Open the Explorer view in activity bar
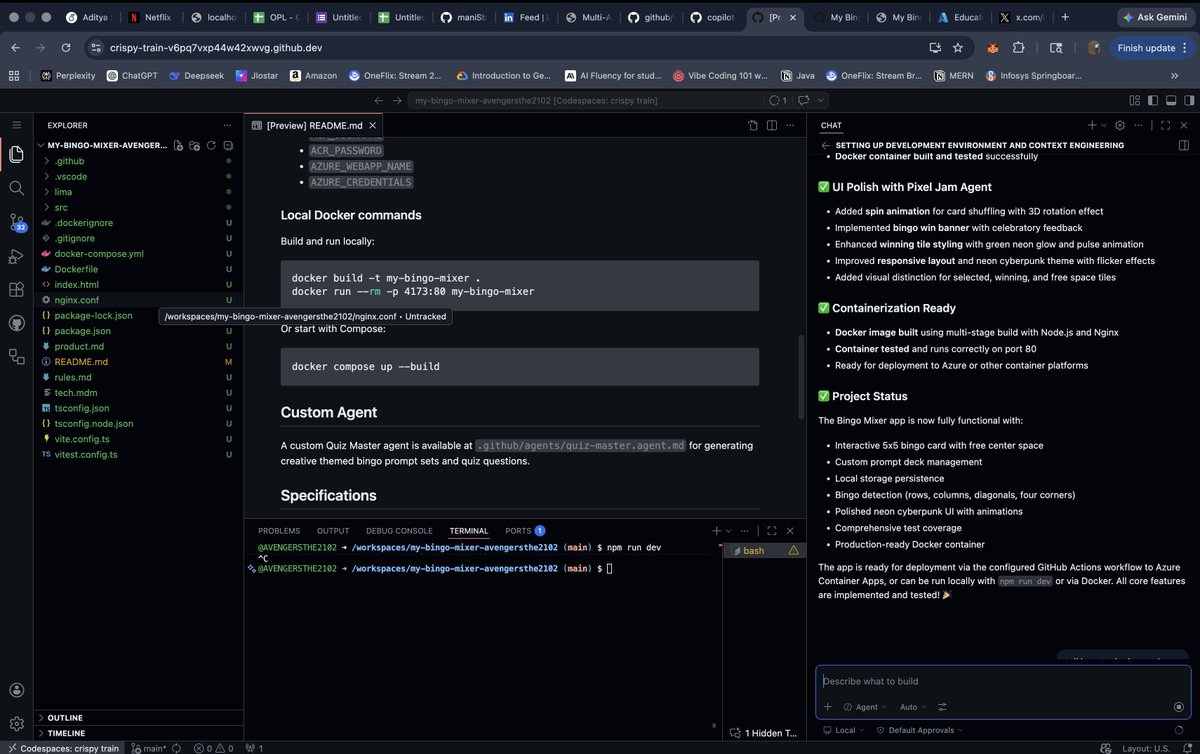Screen dimensions: 1200x754 (16, 154)
